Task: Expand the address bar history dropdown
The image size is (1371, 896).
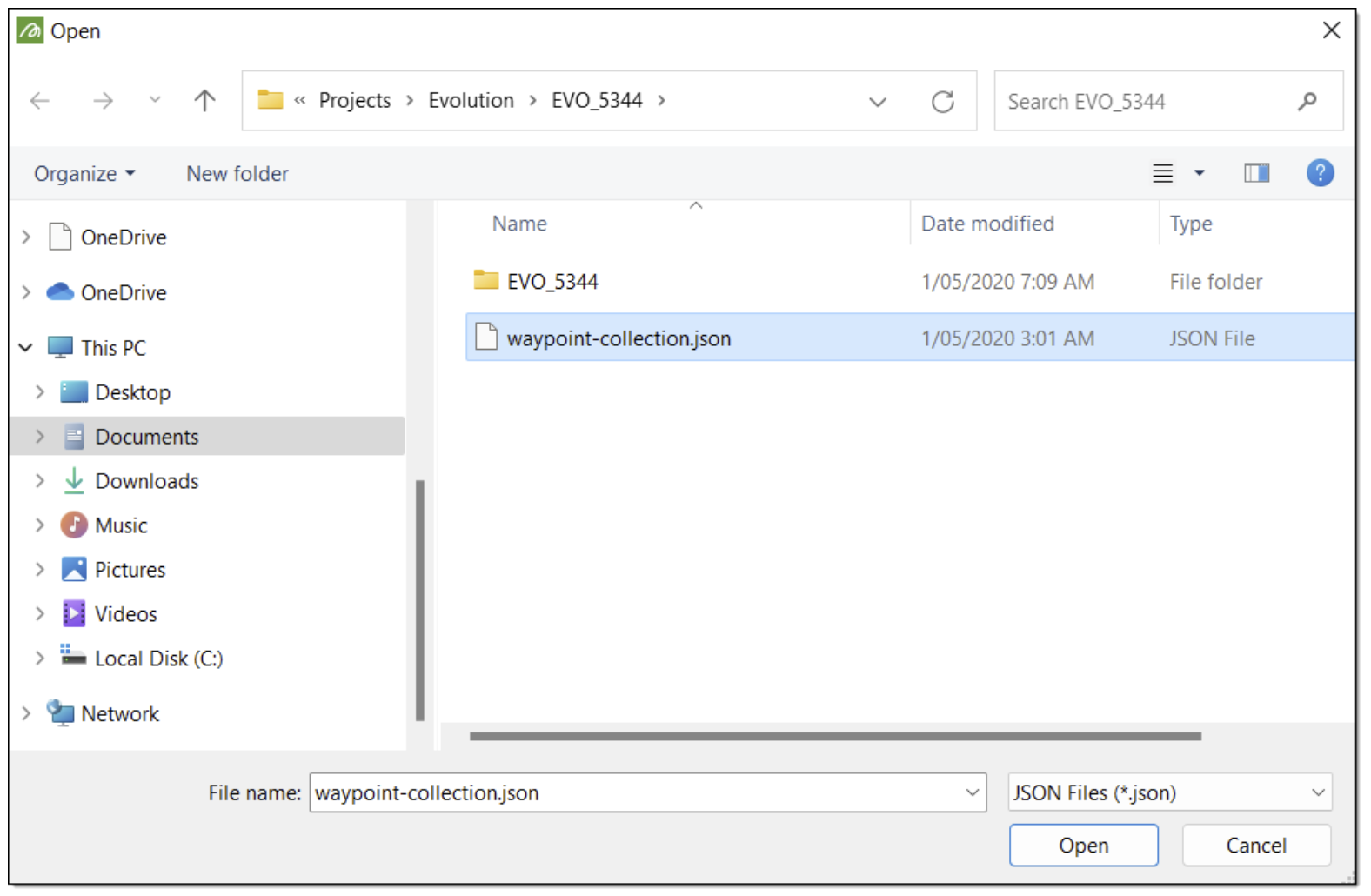Action: 878,102
